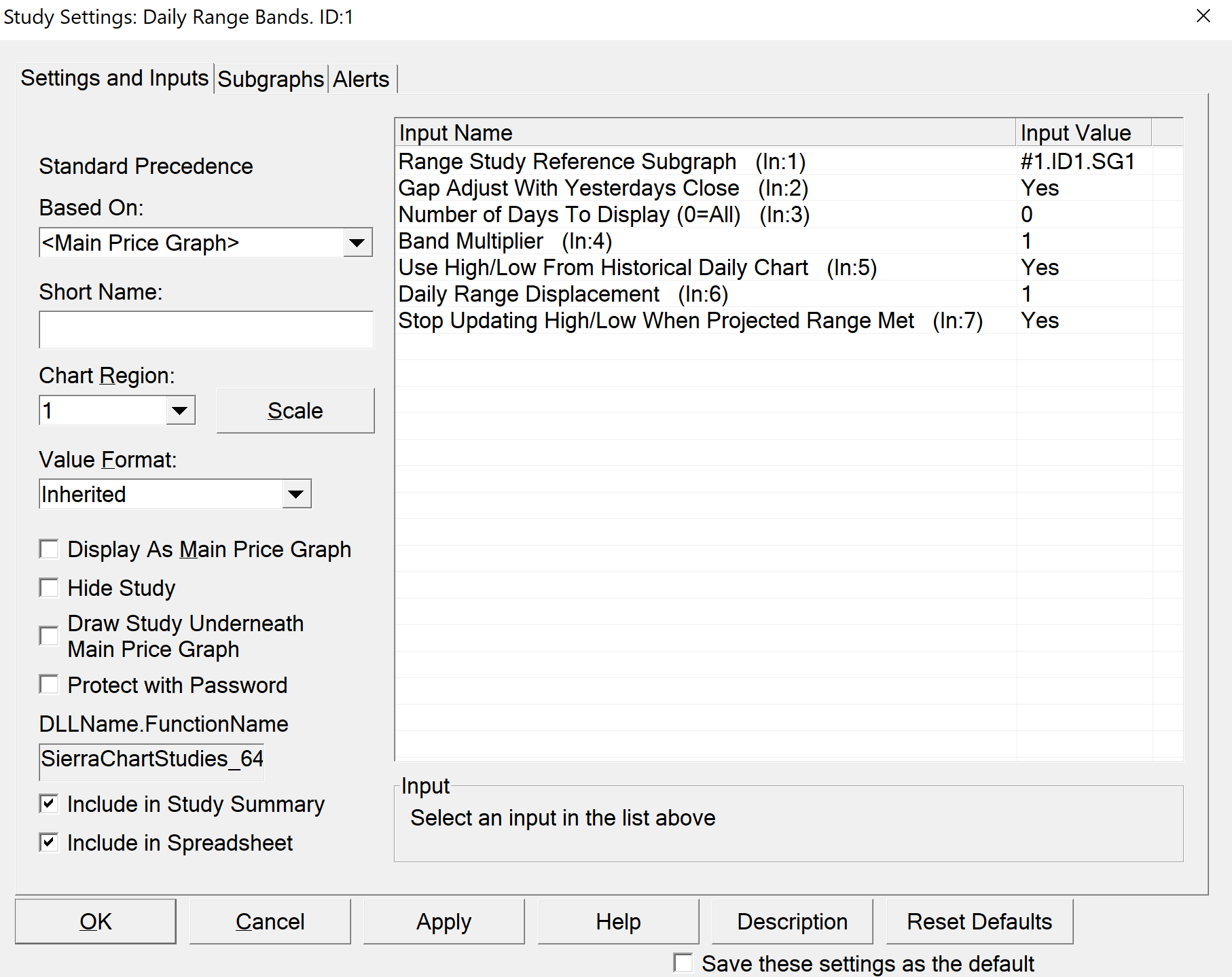Switch to the Subgraphs tab
Viewport: 1232px width, 977px height.
[x=270, y=79]
